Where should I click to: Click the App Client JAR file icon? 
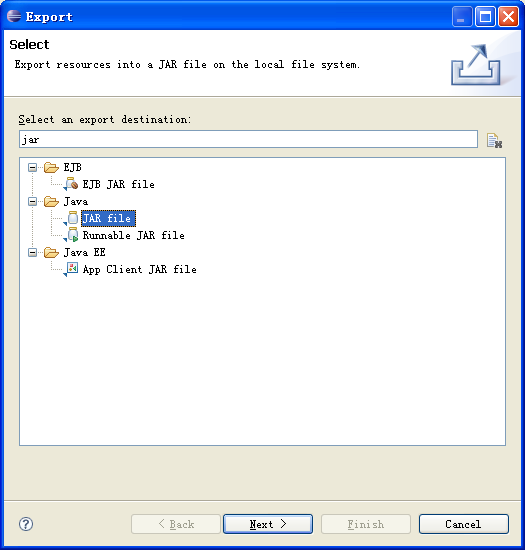pos(72,269)
